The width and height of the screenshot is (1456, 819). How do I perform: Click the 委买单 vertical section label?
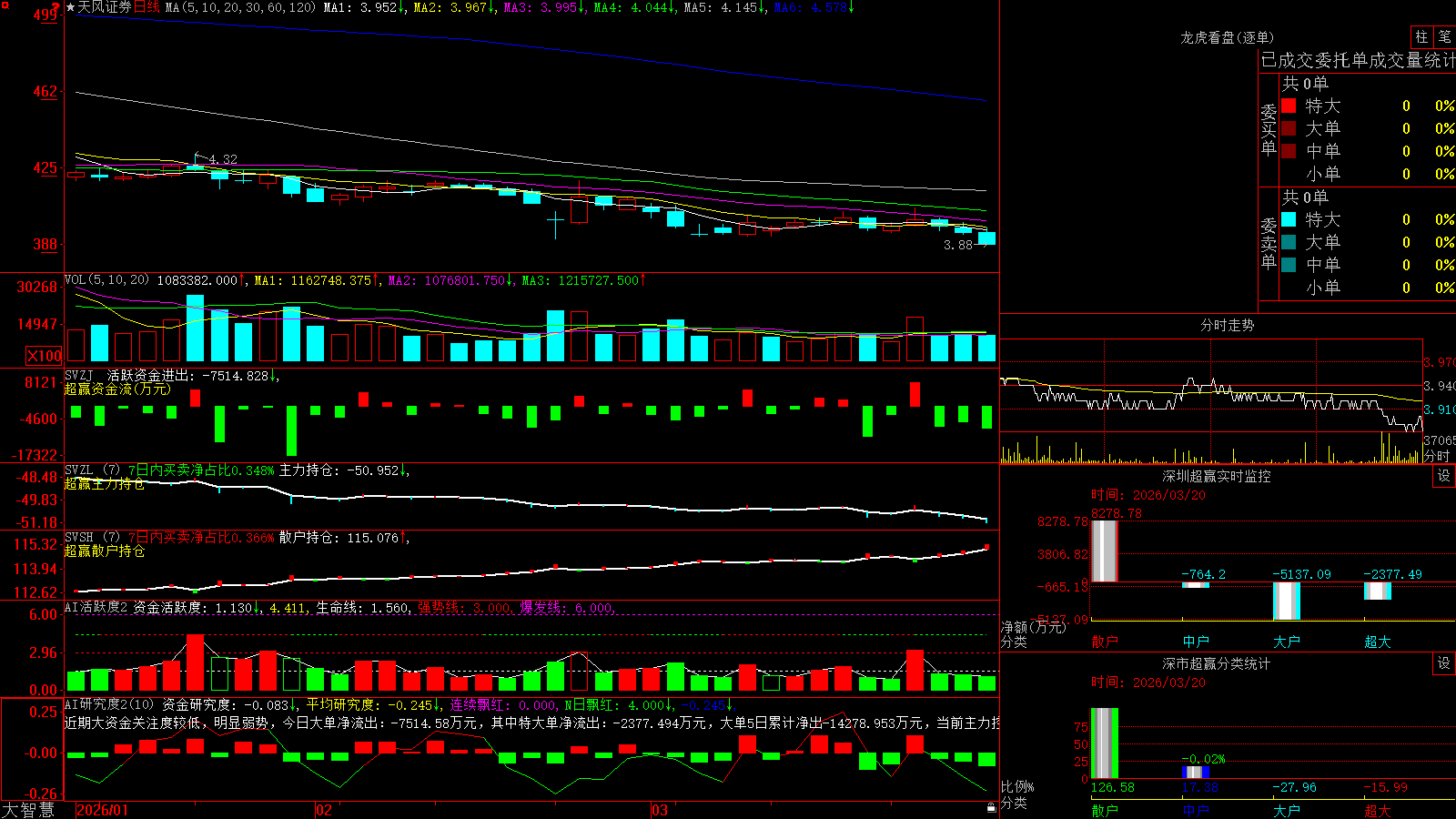tap(1269, 129)
